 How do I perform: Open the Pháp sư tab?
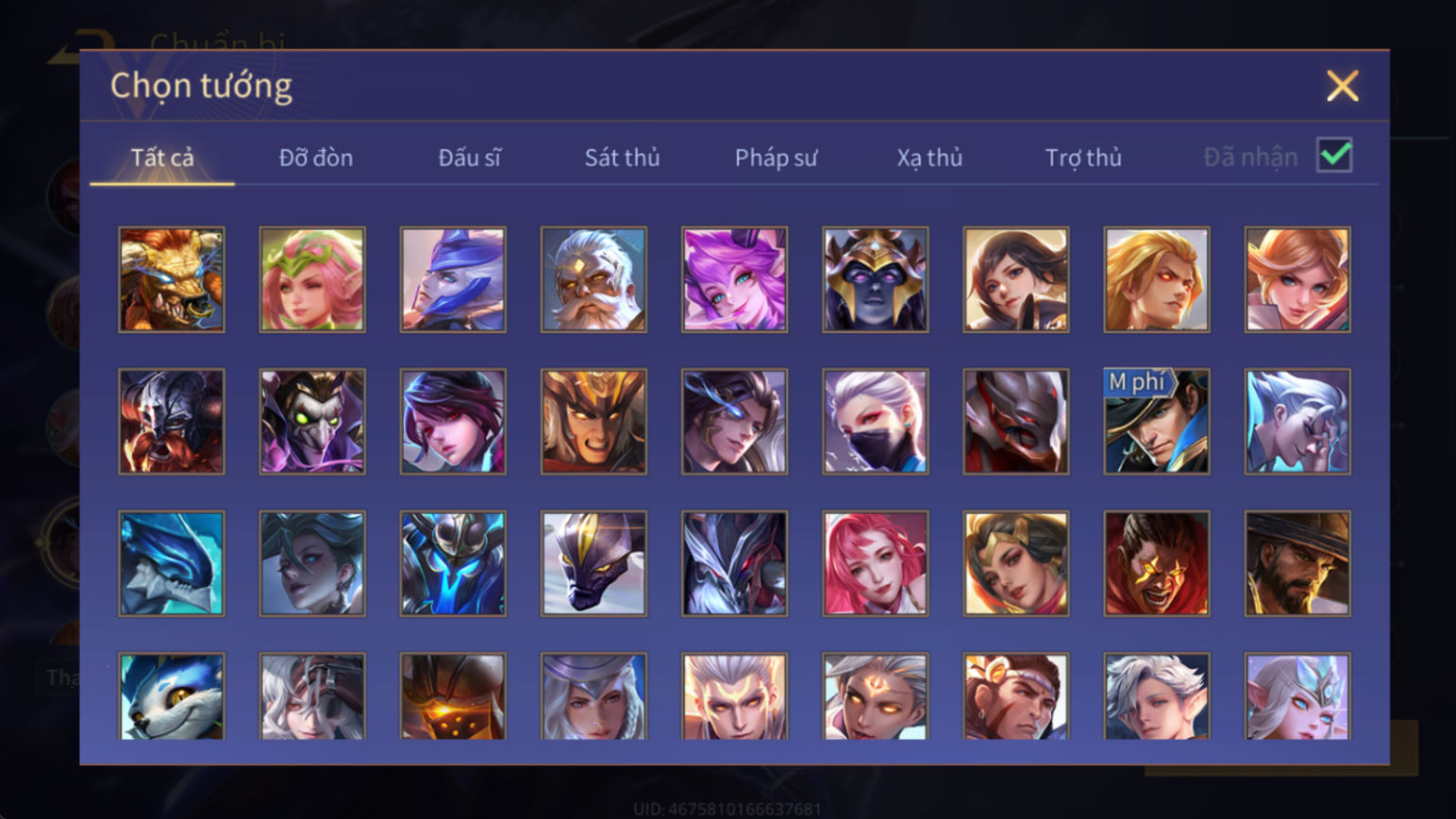776,158
